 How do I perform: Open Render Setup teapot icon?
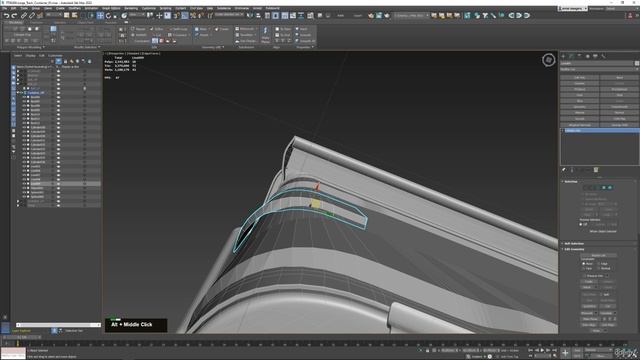pos(371,16)
